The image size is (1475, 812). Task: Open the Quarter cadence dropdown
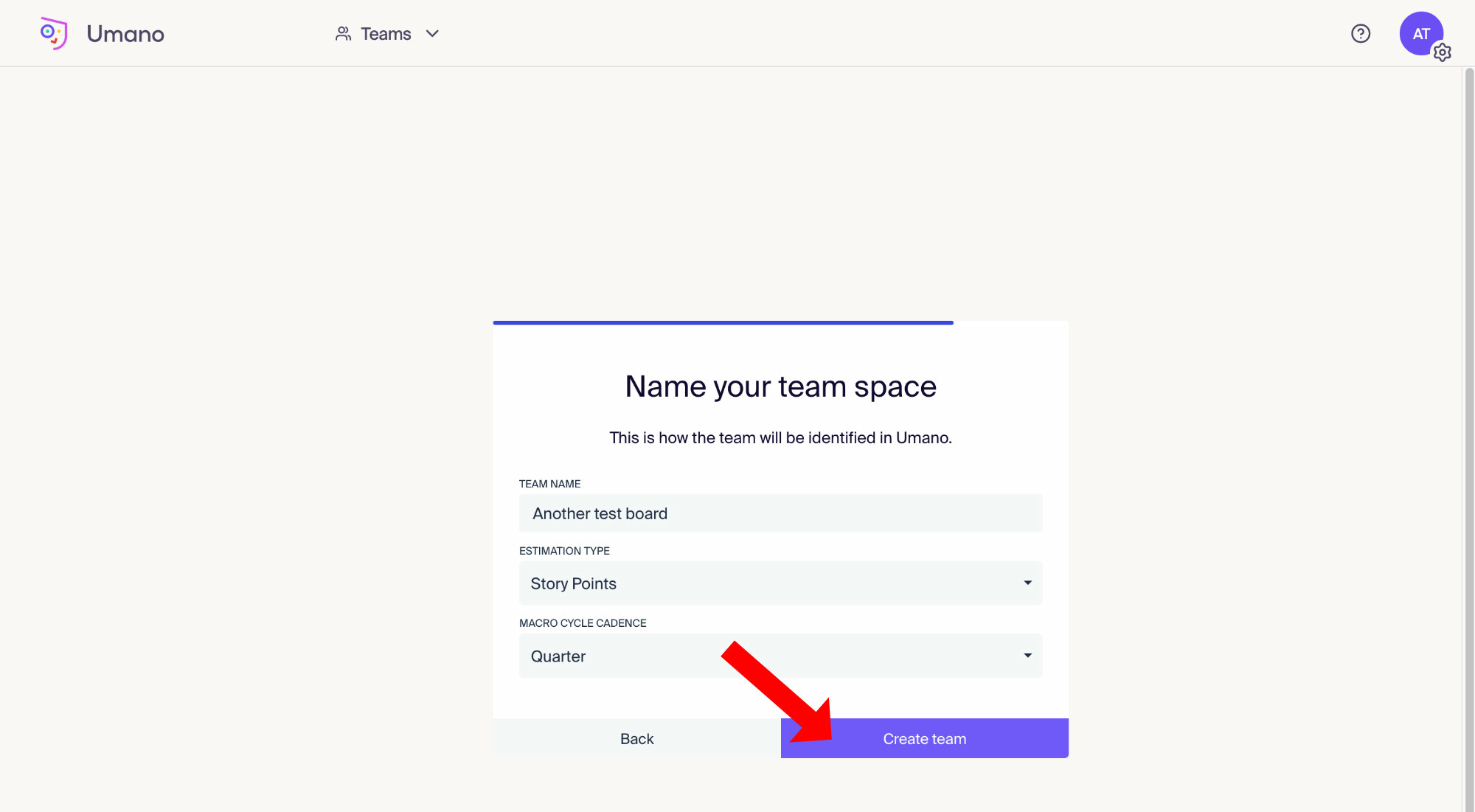tap(627, 656)
